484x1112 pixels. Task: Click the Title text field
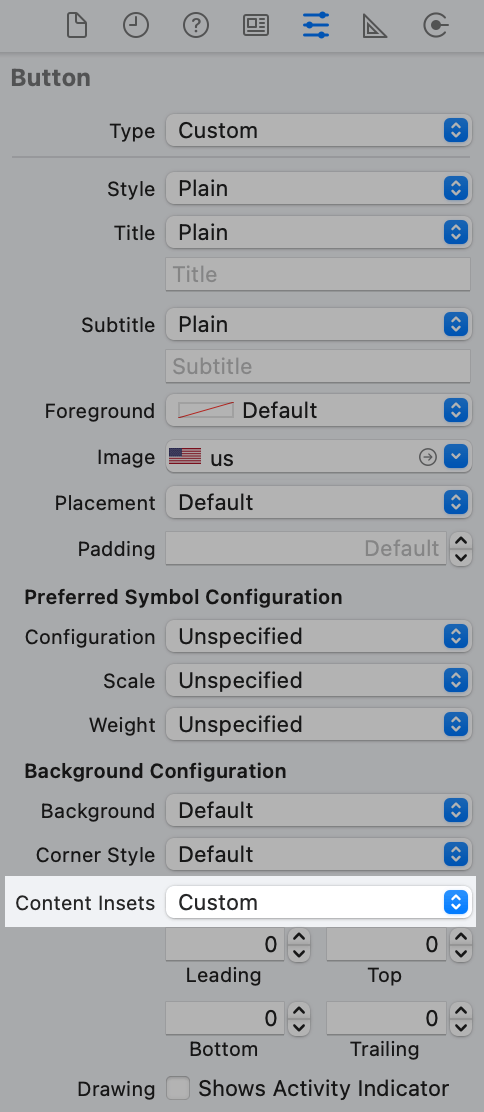(x=318, y=274)
